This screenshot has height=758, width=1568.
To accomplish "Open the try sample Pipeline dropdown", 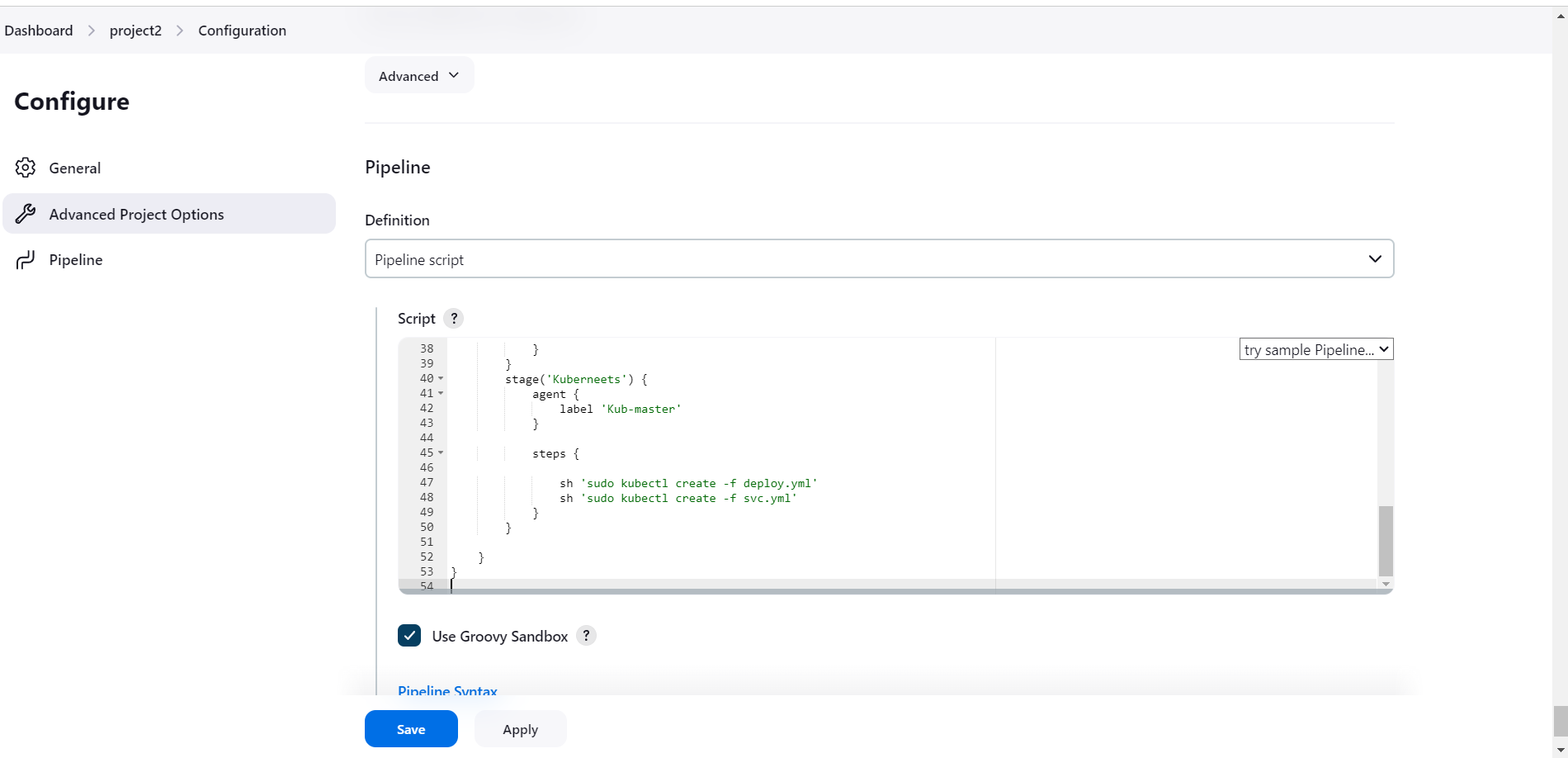I will pyautogui.click(x=1315, y=349).
